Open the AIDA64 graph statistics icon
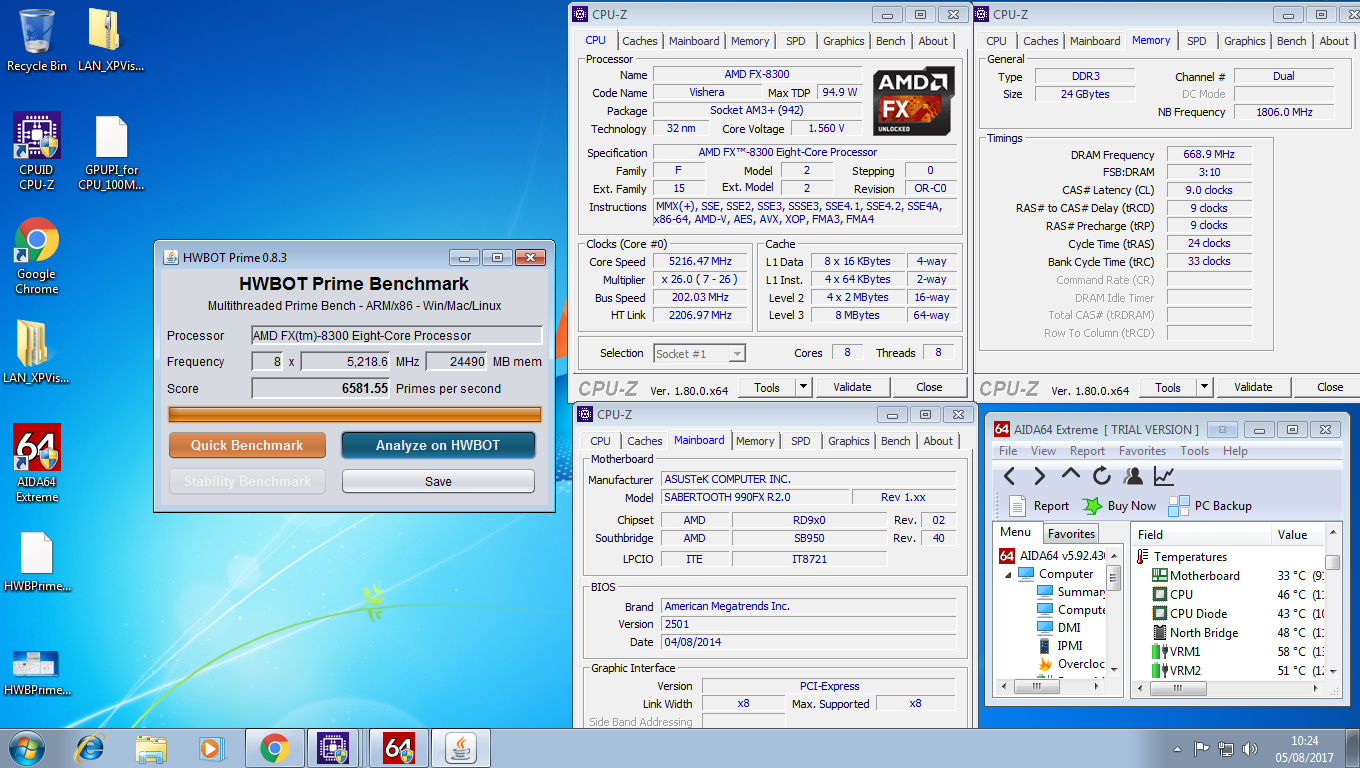1360x768 pixels. (1164, 476)
